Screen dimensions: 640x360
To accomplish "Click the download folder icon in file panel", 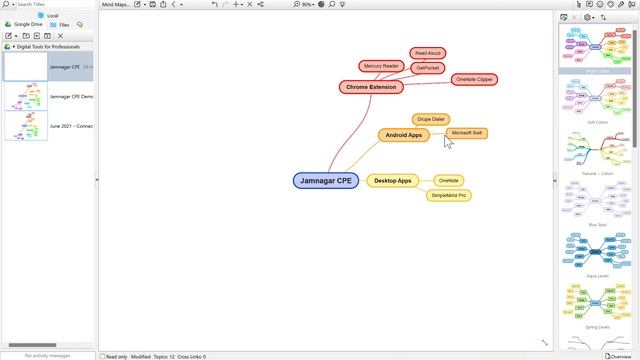I will pos(47,36).
